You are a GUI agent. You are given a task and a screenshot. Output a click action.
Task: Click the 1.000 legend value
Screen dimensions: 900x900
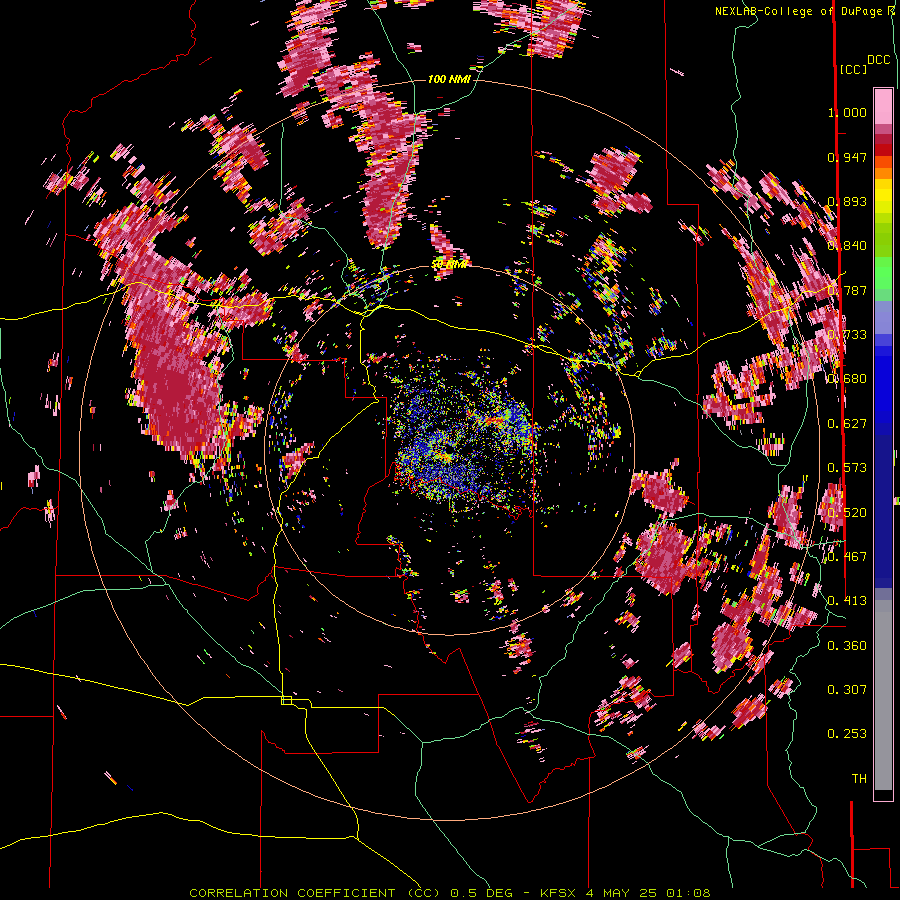coord(847,113)
